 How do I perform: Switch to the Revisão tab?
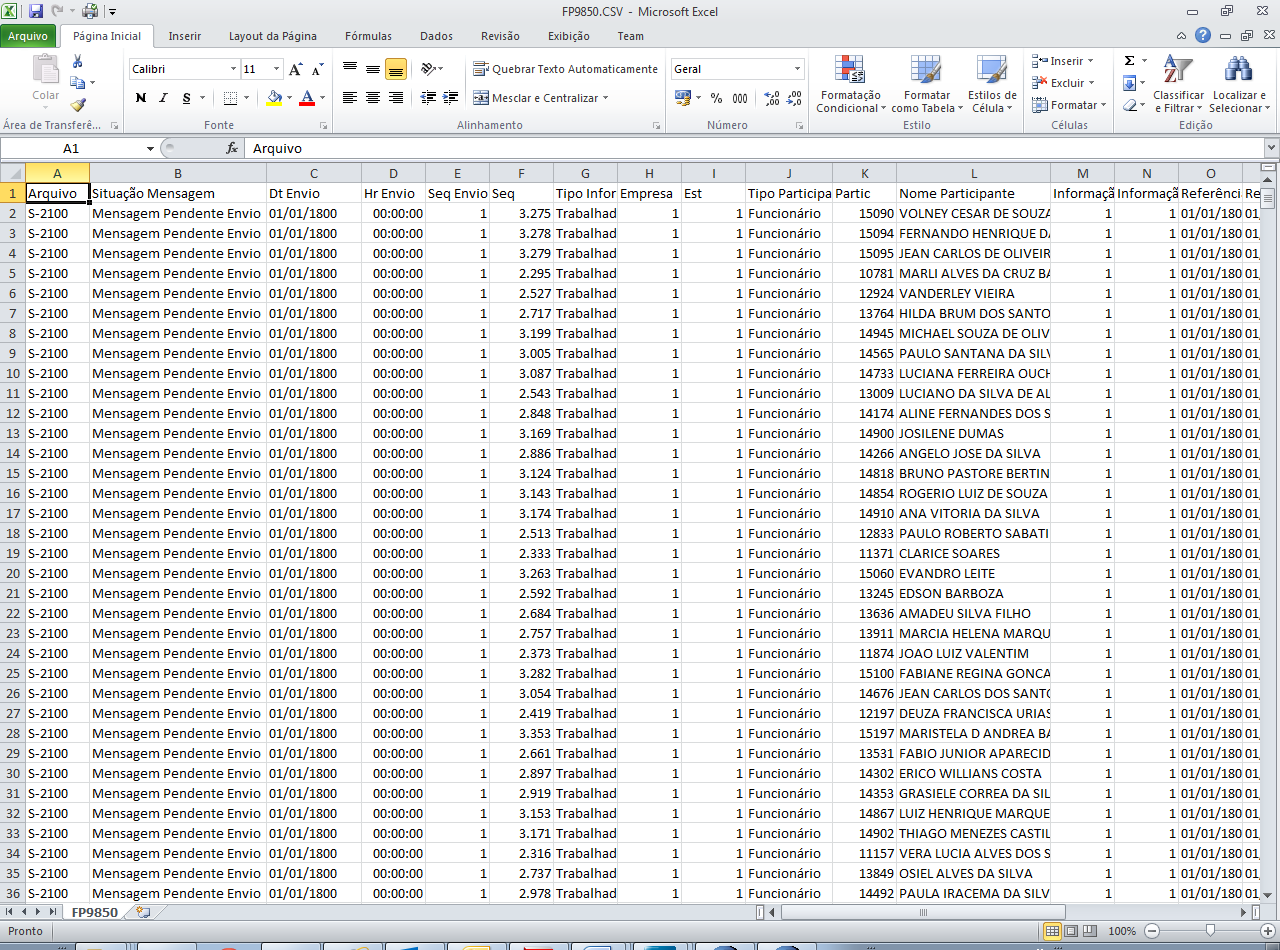click(500, 36)
